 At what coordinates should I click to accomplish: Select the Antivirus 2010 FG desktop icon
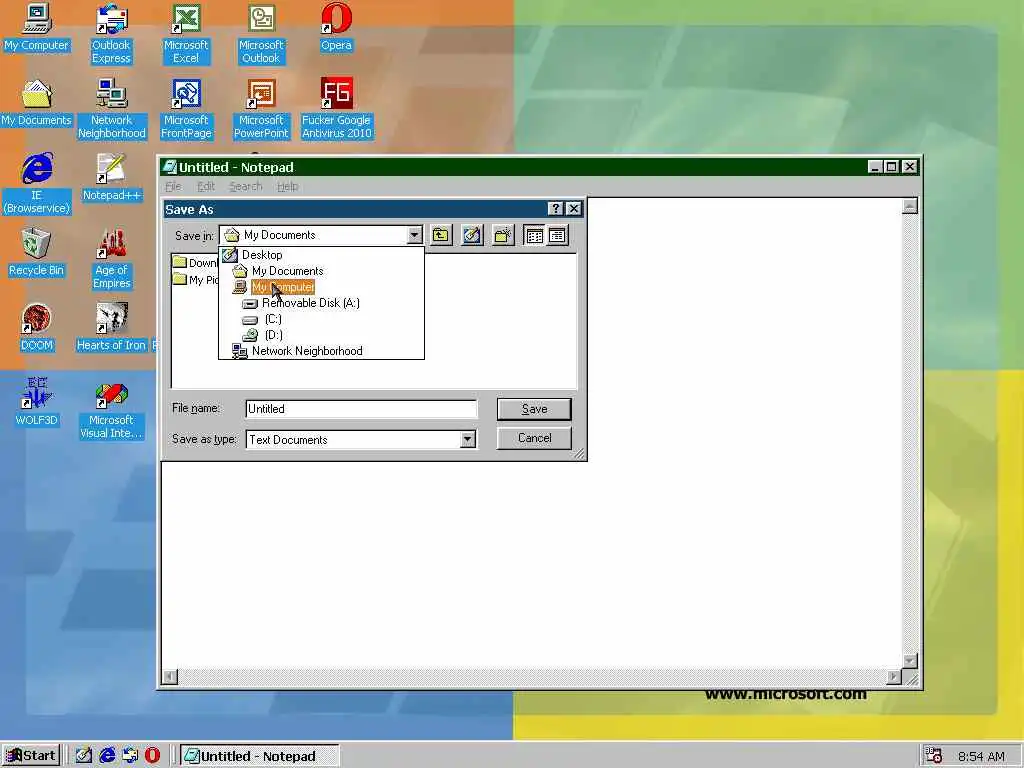click(x=336, y=109)
